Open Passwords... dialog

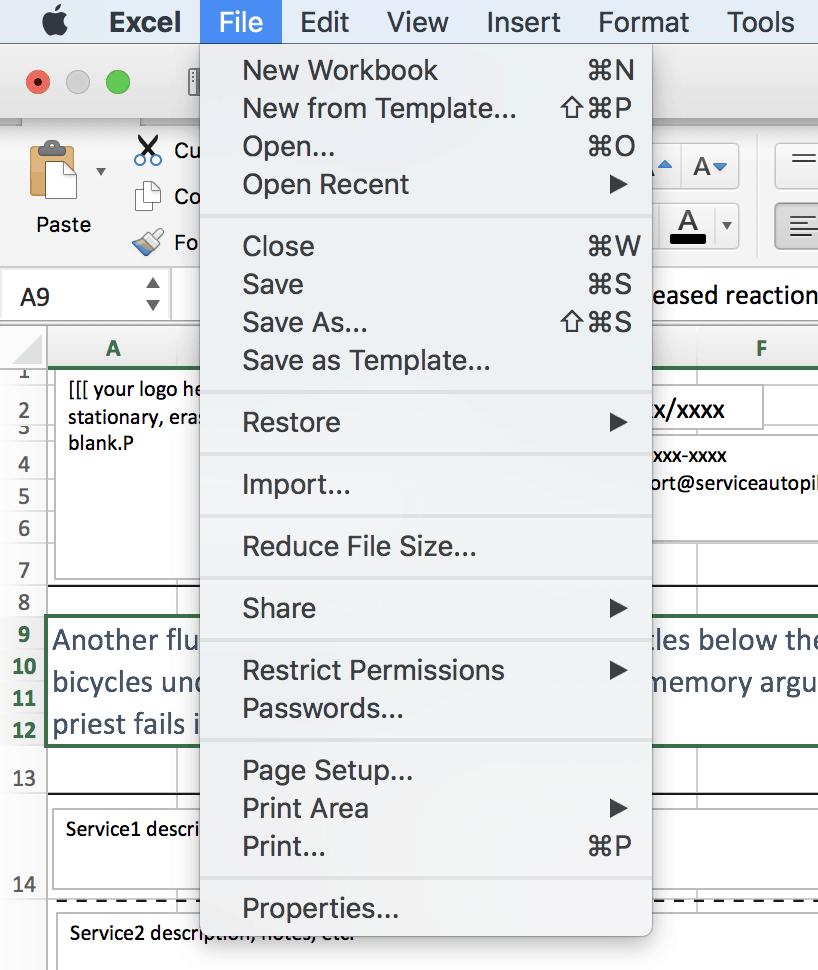426,708
